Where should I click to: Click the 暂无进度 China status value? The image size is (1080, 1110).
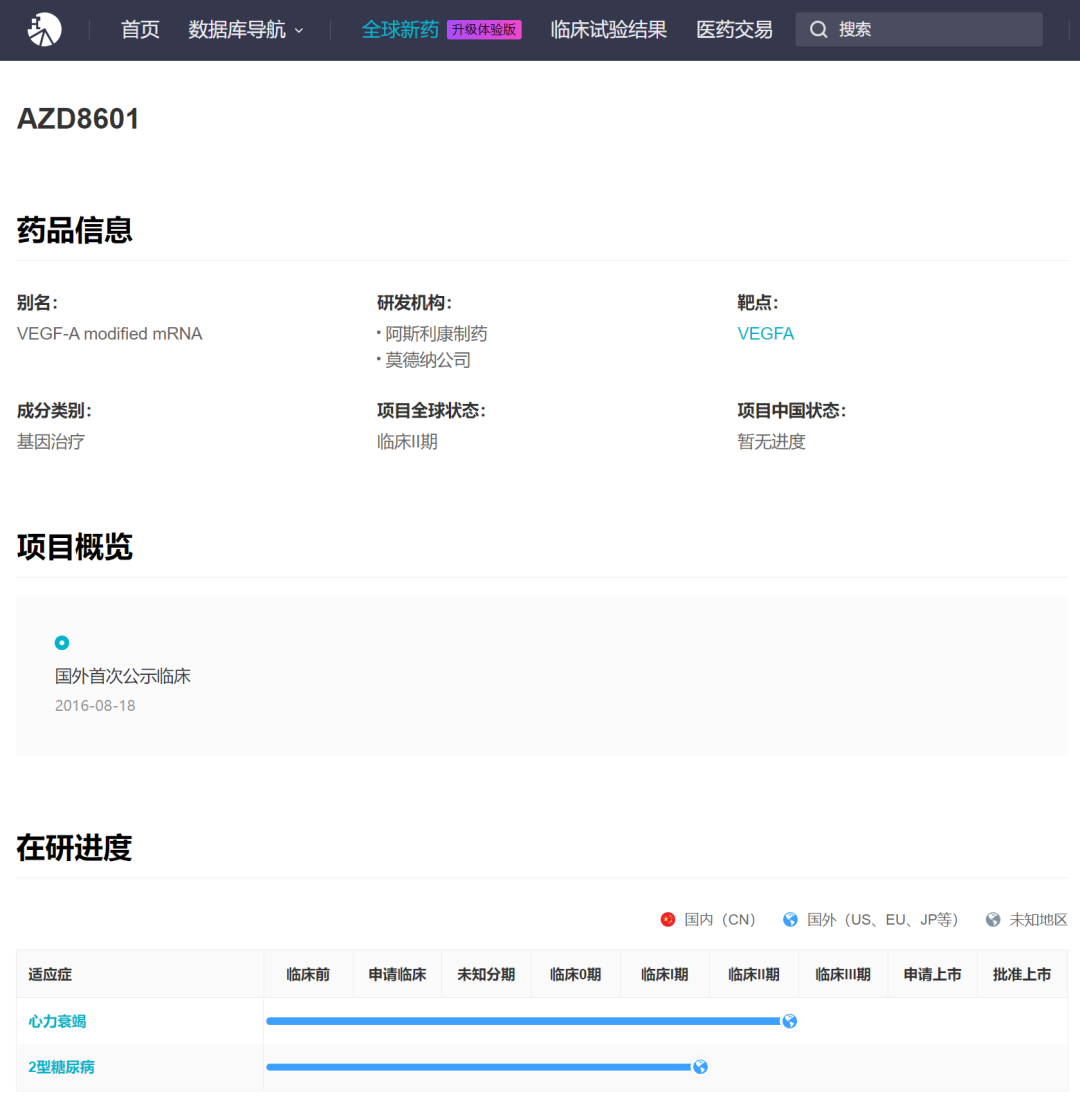pyautogui.click(x=771, y=442)
